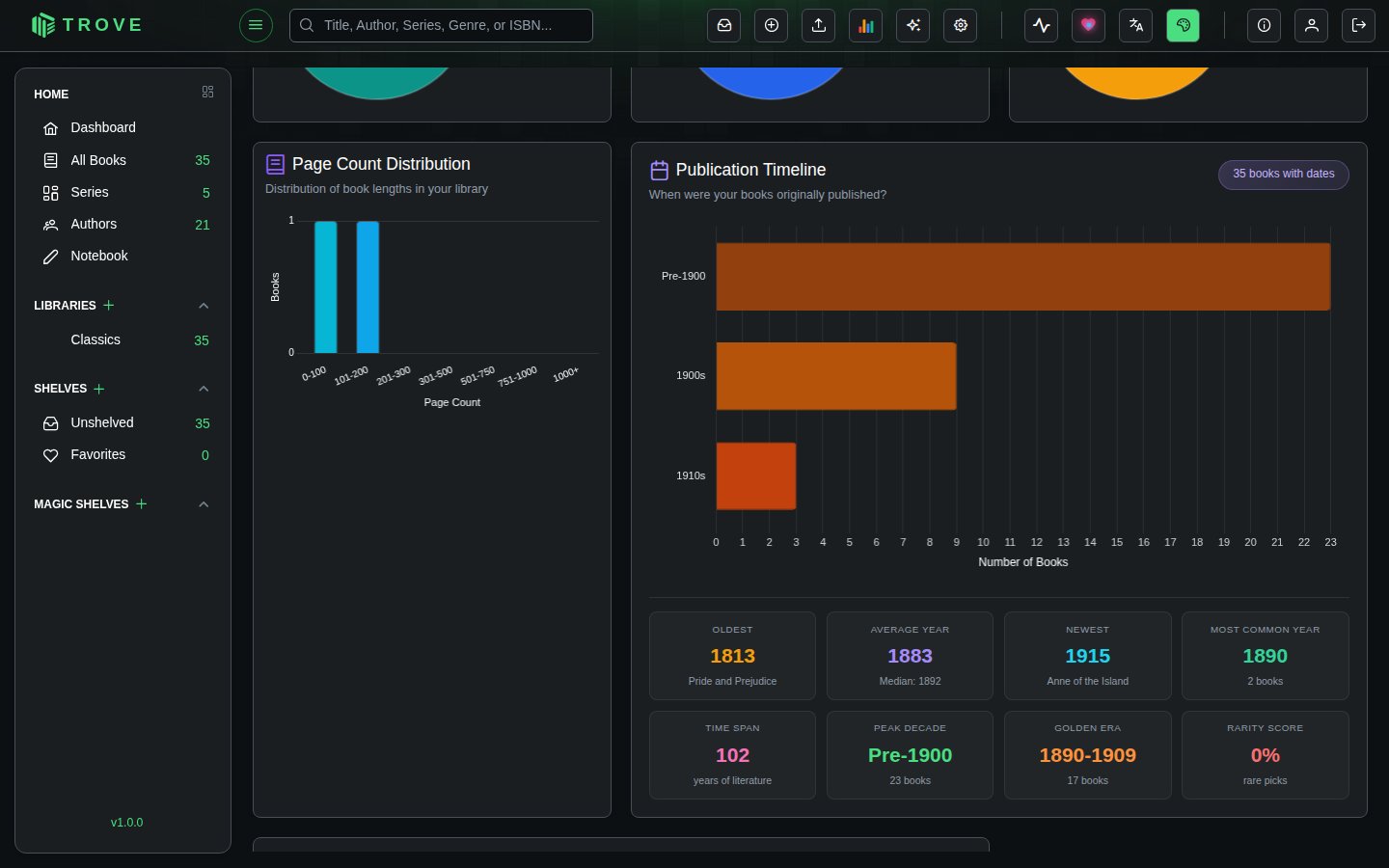Click the sparkles magic icon
This screenshot has height=868, width=1389.
point(913,25)
